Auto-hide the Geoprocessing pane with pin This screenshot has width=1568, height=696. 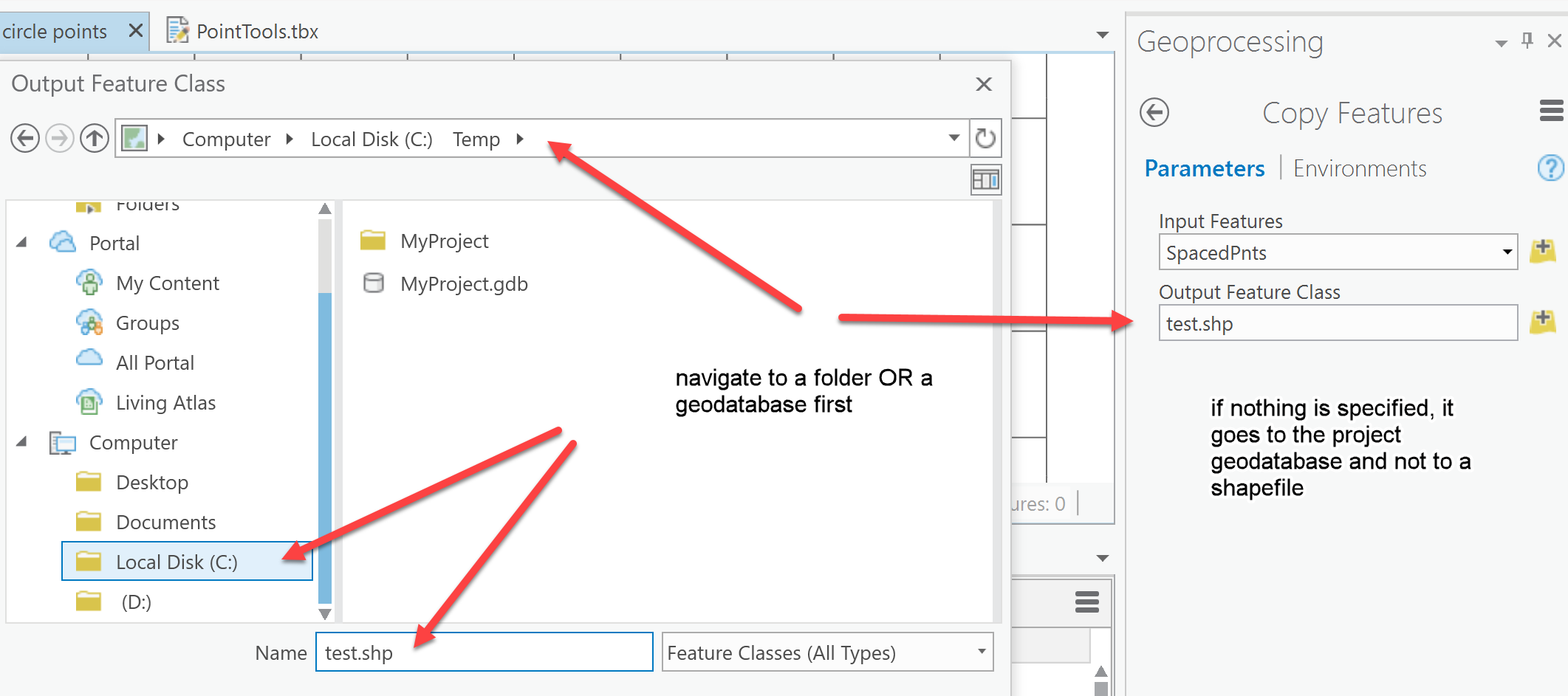[1527, 41]
